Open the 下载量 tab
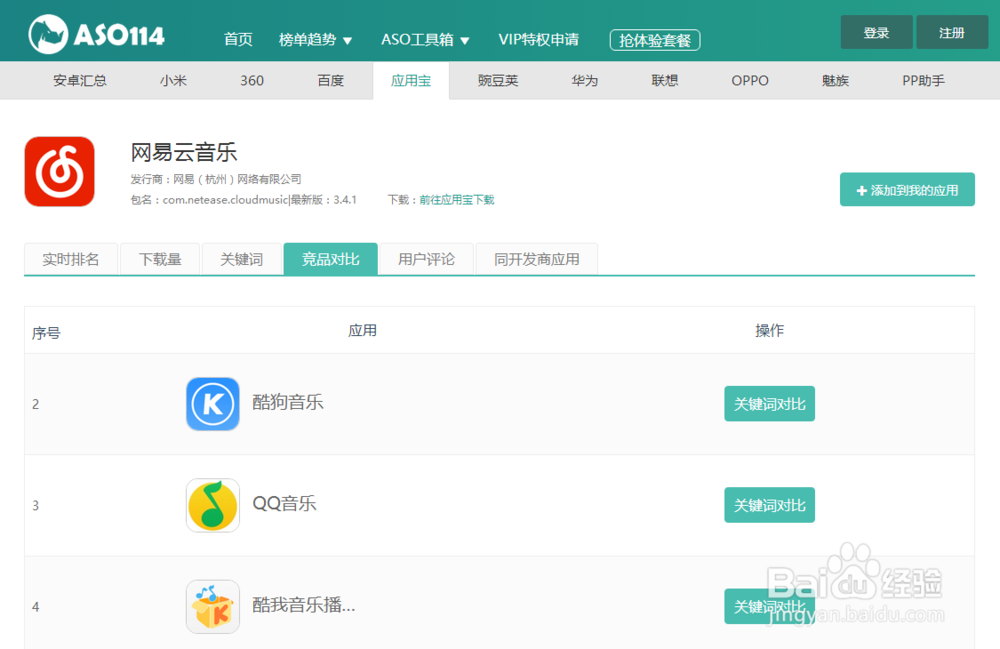The image size is (1000, 649). click(x=160, y=259)
